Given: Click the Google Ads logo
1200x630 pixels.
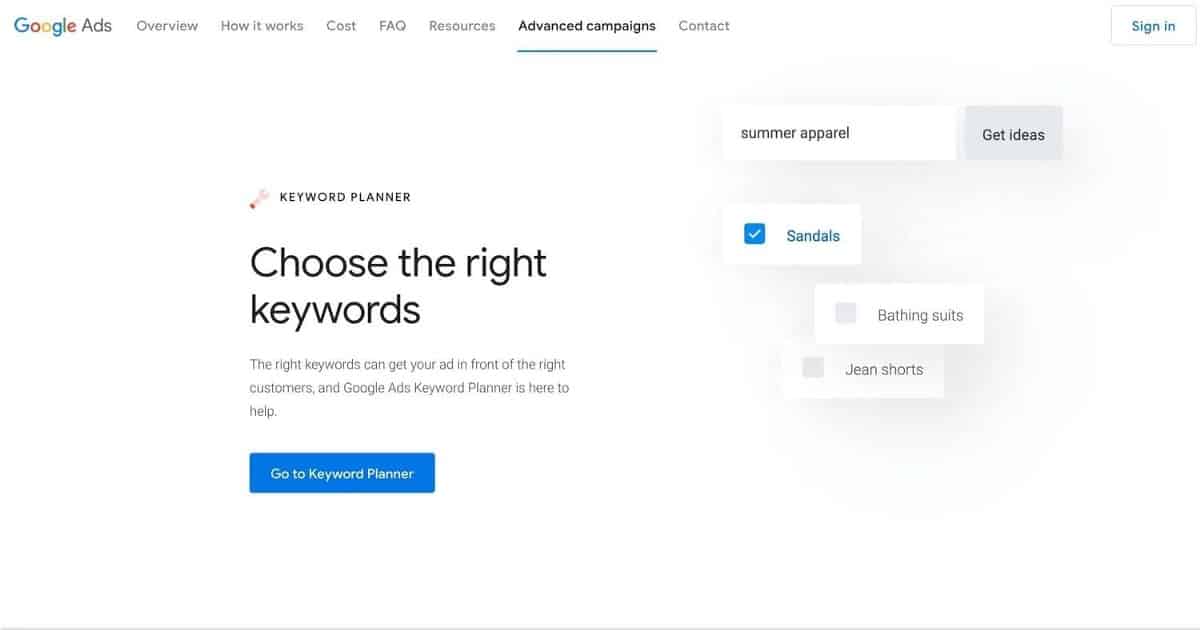Looking at the screenshot, I should point(64,26).
